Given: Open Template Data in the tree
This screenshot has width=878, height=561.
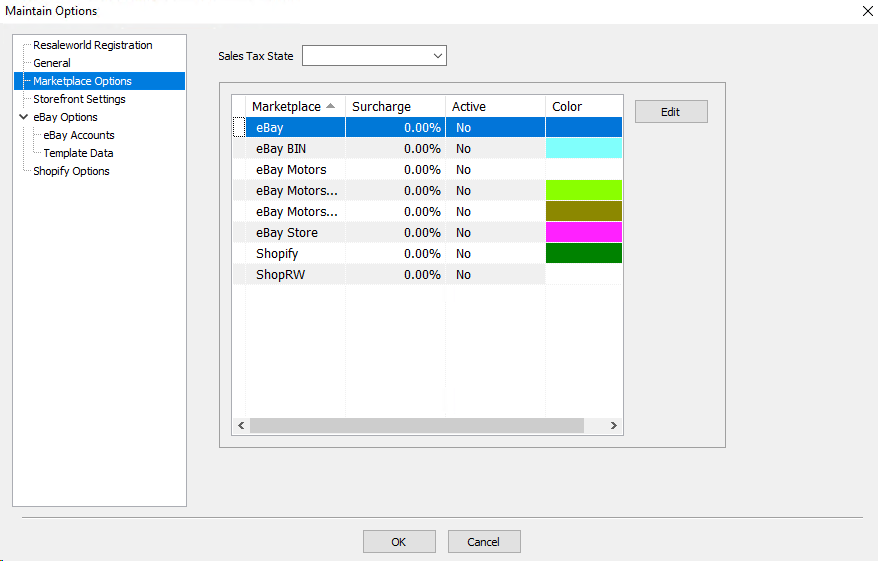Looking at the screenshot, I should click(78, 153).
